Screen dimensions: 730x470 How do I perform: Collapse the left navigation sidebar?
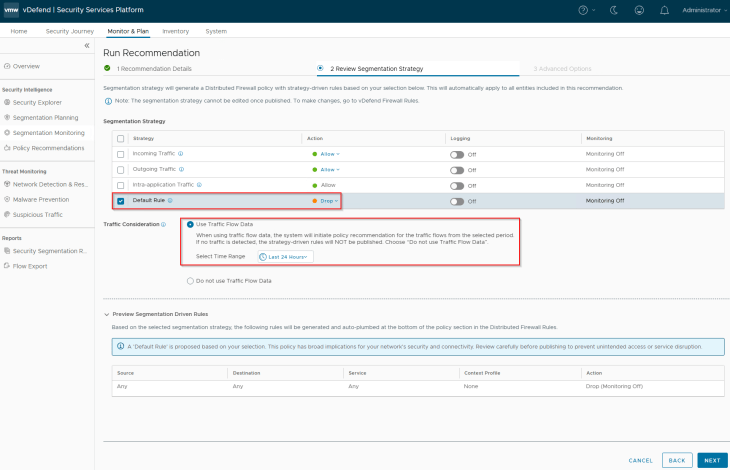(x=87, y=46)
